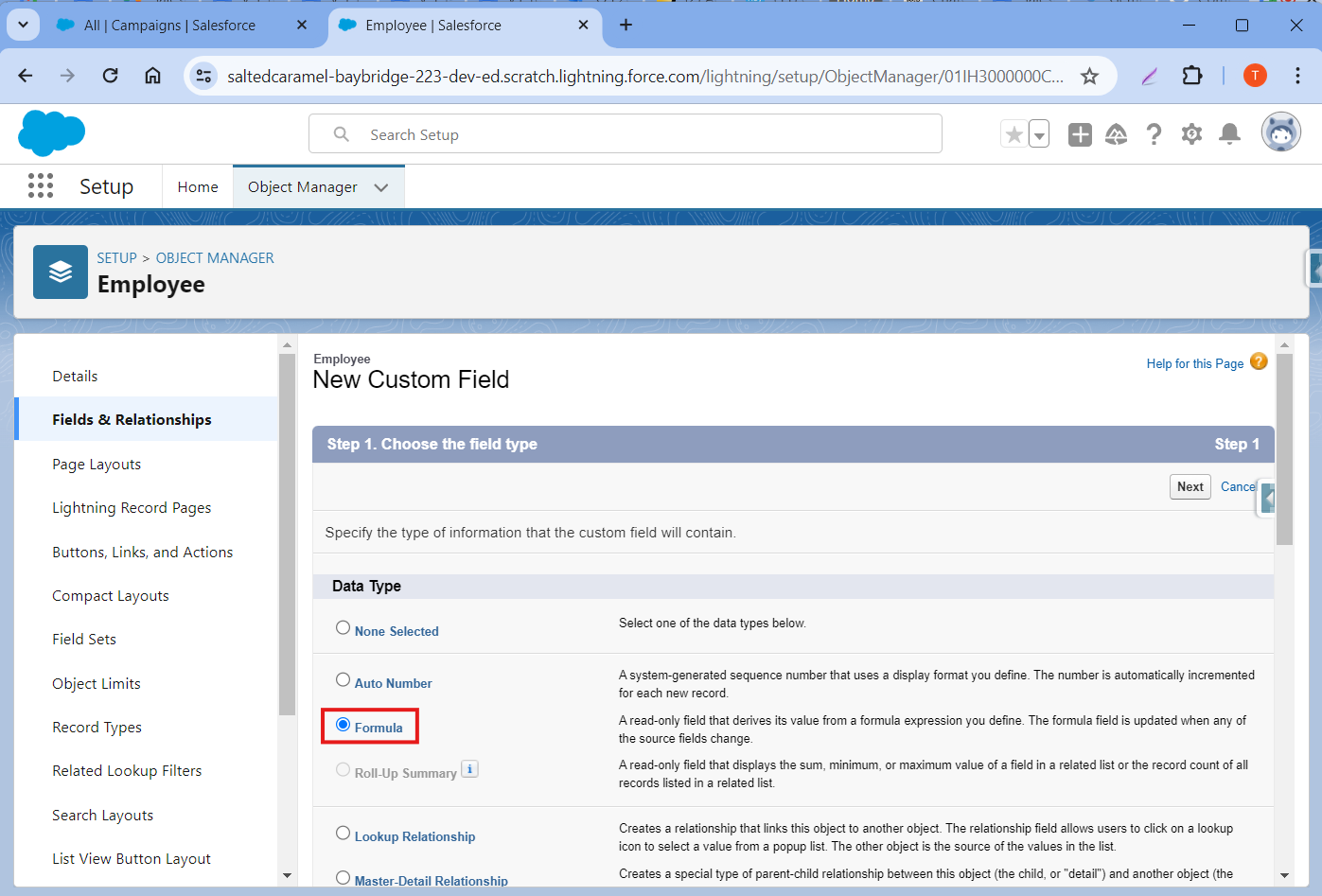Bookmark this page with the star icon
The height and width of the screenshot is (896, 1322).
pyautogui.click(x=1089, y=76)
